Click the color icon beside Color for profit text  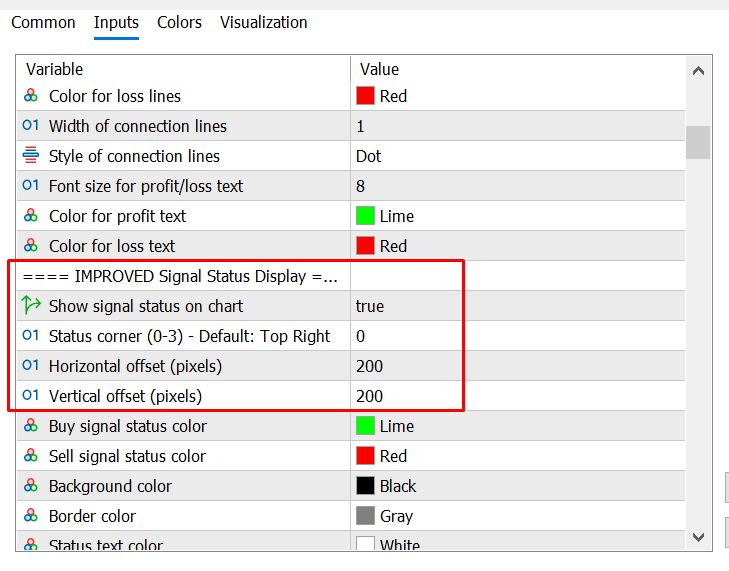pyautogui.click(x=31, y=216)
